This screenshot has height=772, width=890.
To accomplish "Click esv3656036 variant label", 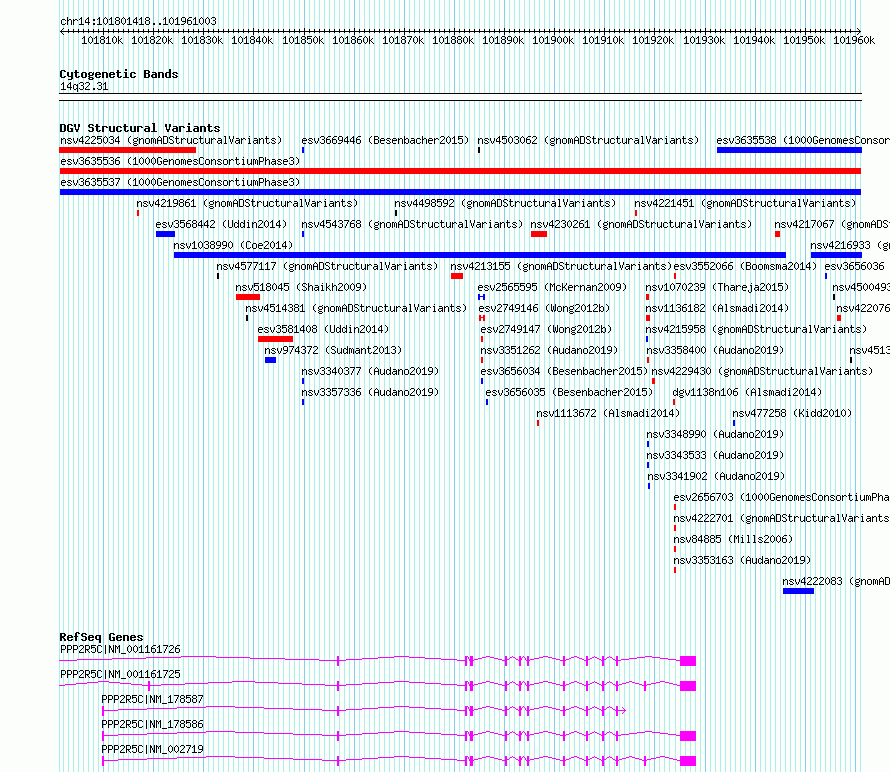I will 854,266.
